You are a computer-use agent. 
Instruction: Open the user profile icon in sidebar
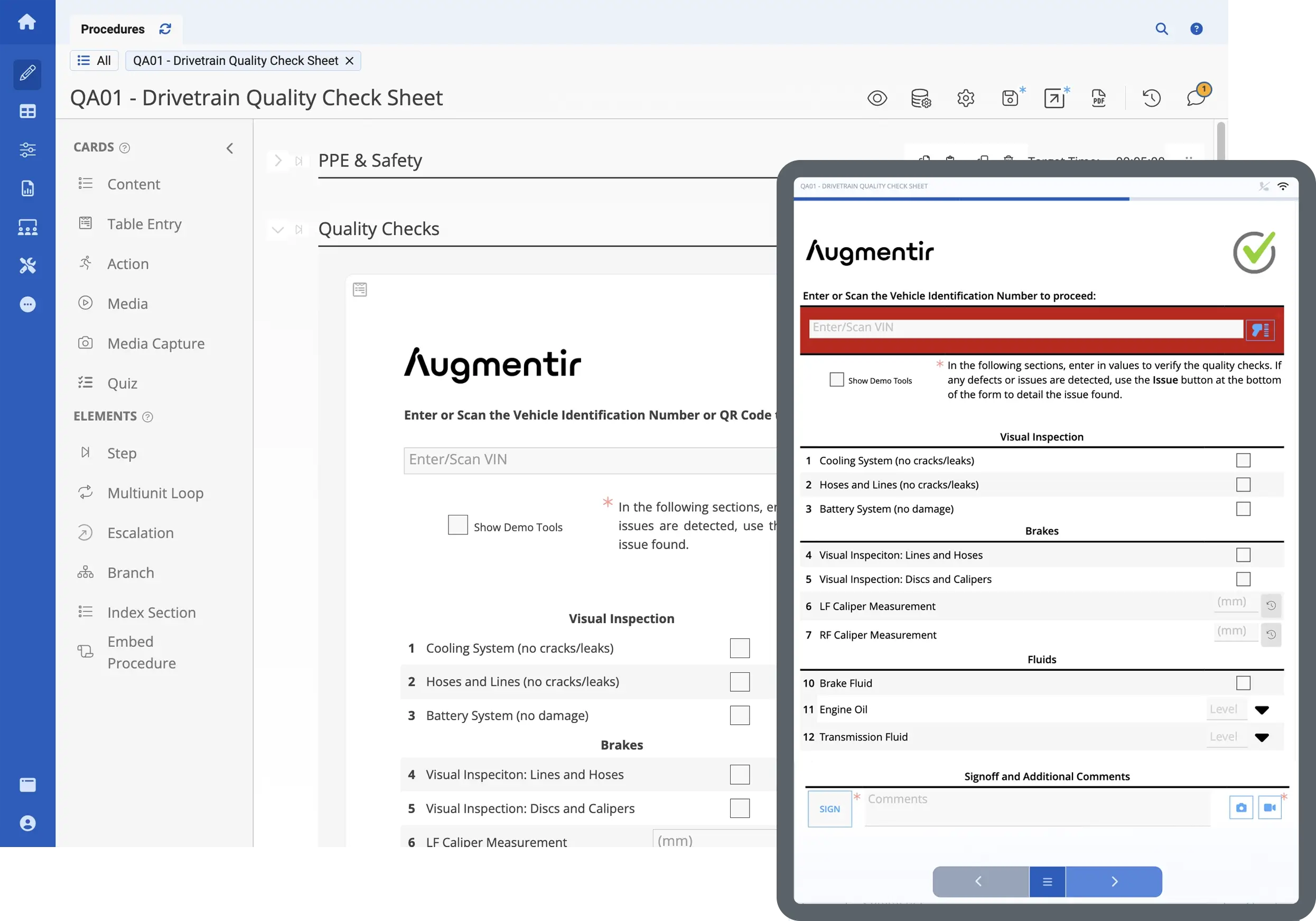[27, 824]
